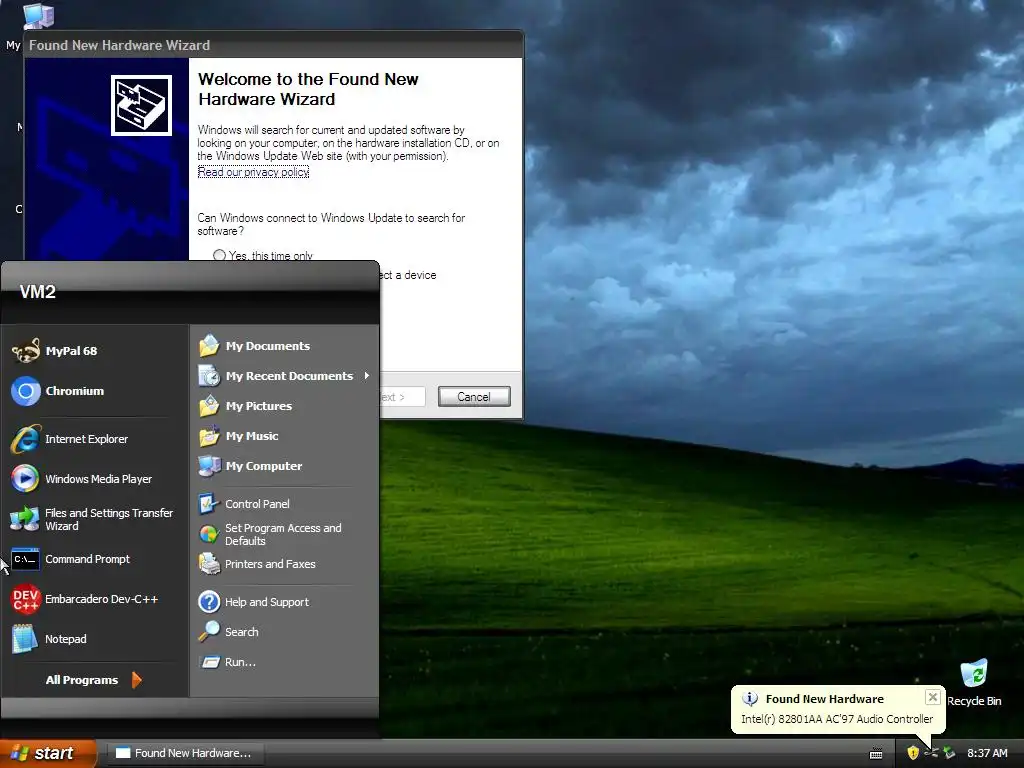Expand My Recent Documents submenu
Screen dimensions: 1024x768
pyautogui.click(x=366, y=376)
